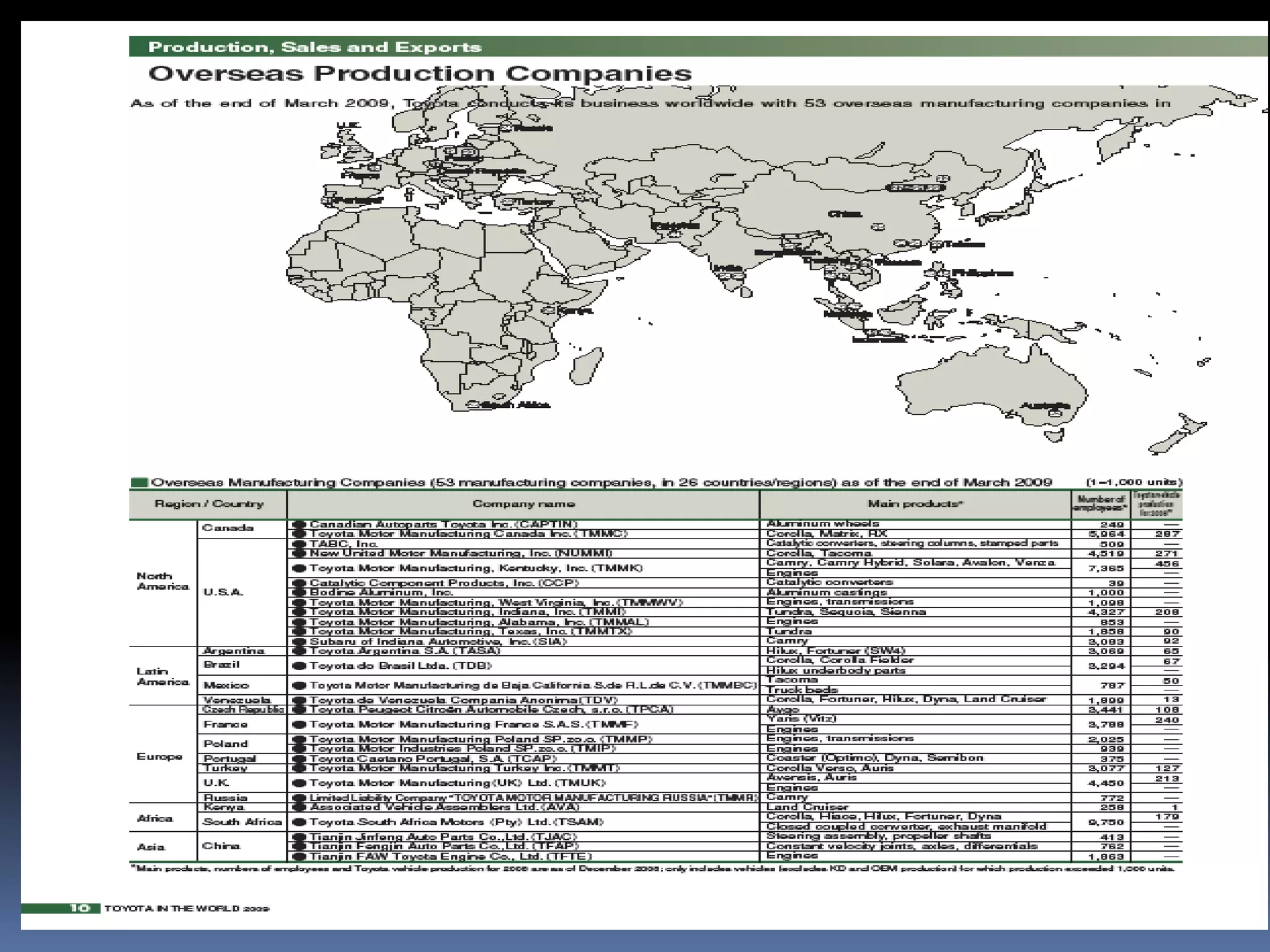
Task: Select the 'Company name' column header
Action: point(523,504)
